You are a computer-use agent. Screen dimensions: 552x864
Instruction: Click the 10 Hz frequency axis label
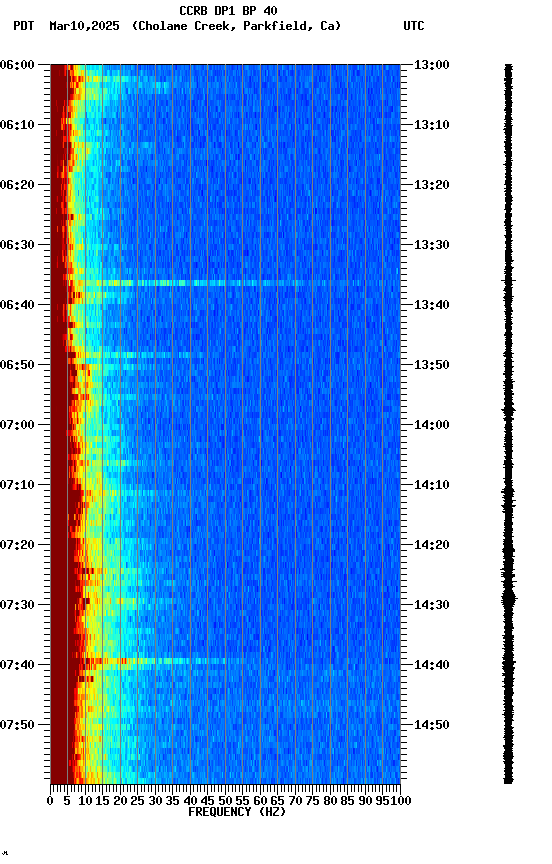point(85,801)
